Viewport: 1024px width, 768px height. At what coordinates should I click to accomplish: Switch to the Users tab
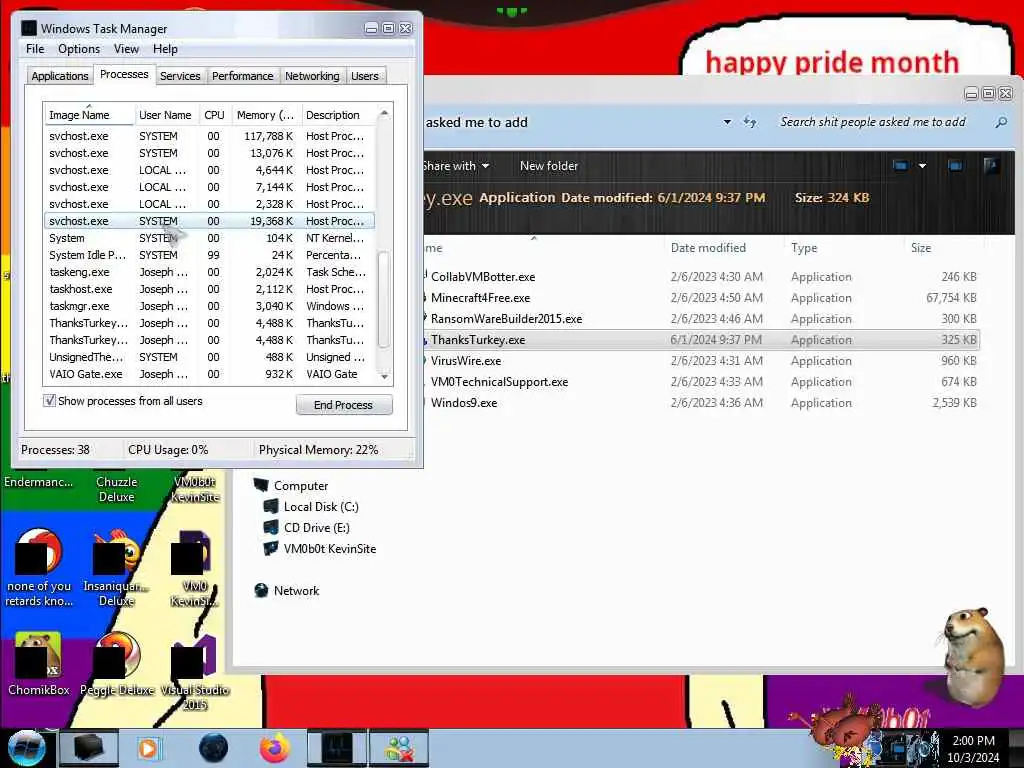pos(364,76)
